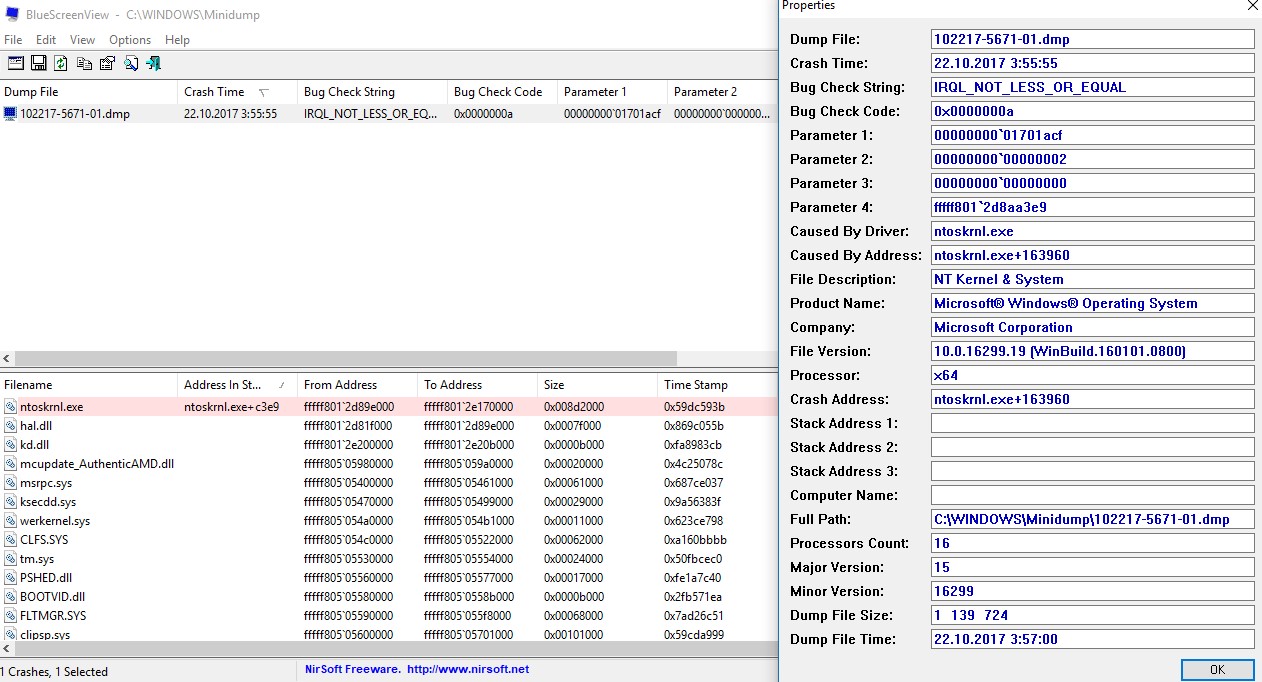Sort crashes by Dump File column
The image size is (1262, 682).
(89, 92)
